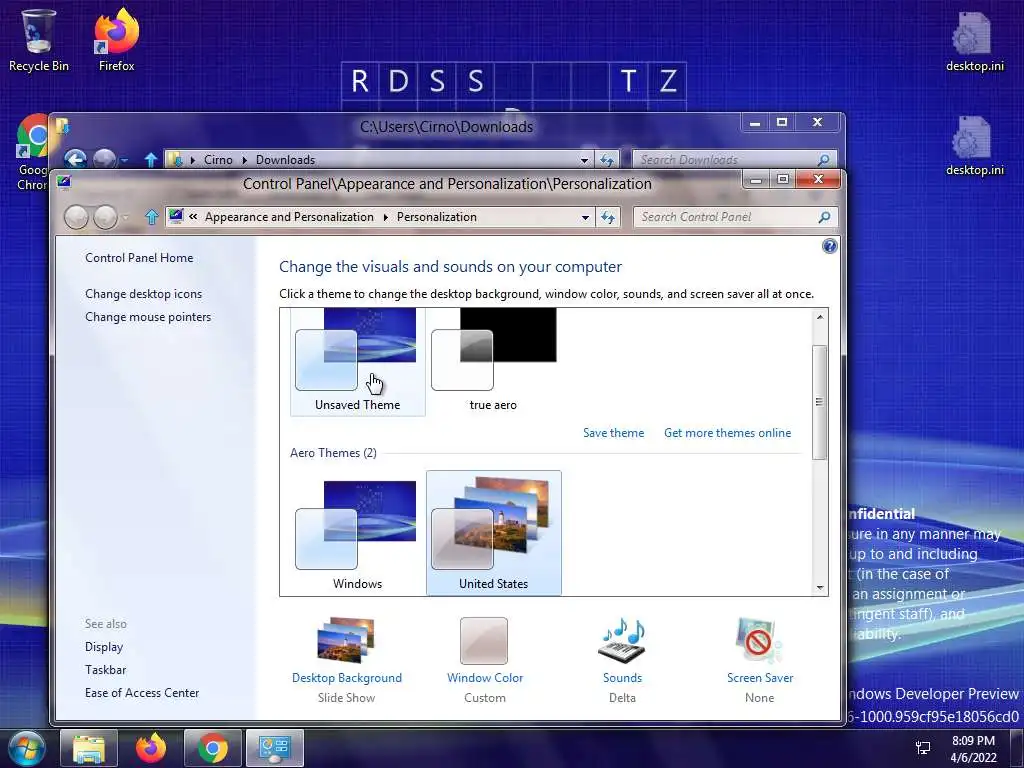Click Change desktop icons
The image size is (1024, 768).
pyautogui.click(x=143, y=294)
